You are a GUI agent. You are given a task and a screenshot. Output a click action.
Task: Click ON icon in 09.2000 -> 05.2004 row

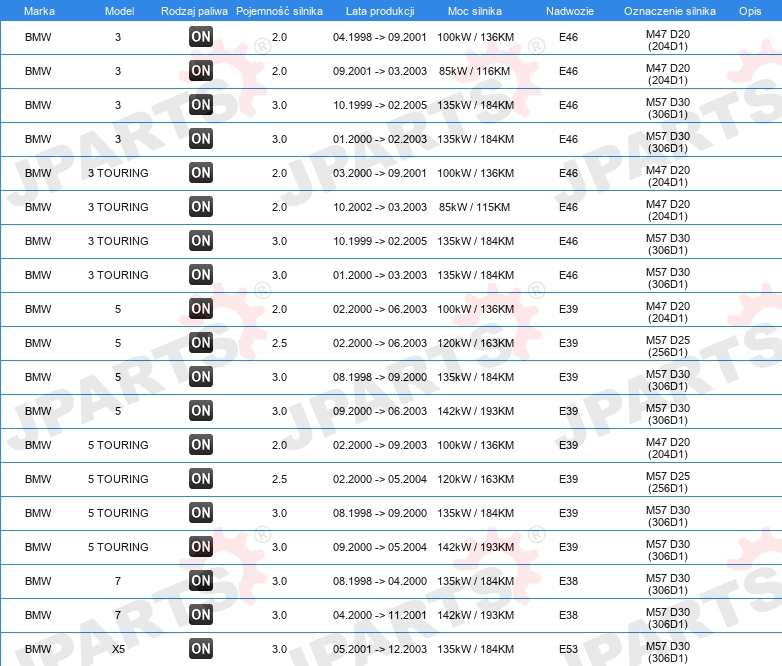[x=201, y=546]
